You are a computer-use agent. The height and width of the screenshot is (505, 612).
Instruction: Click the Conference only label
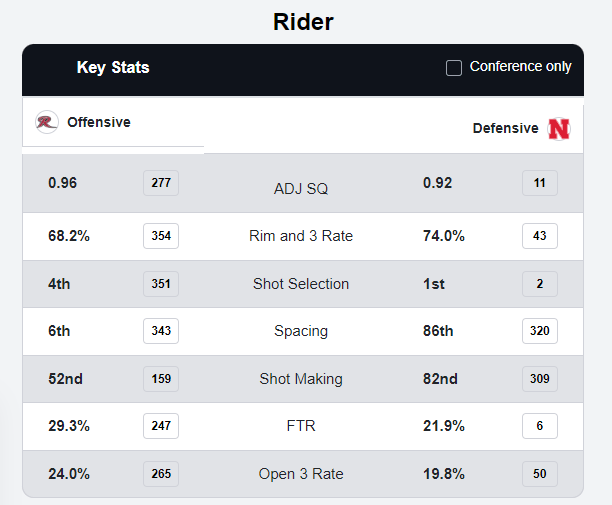pos(520,67)
